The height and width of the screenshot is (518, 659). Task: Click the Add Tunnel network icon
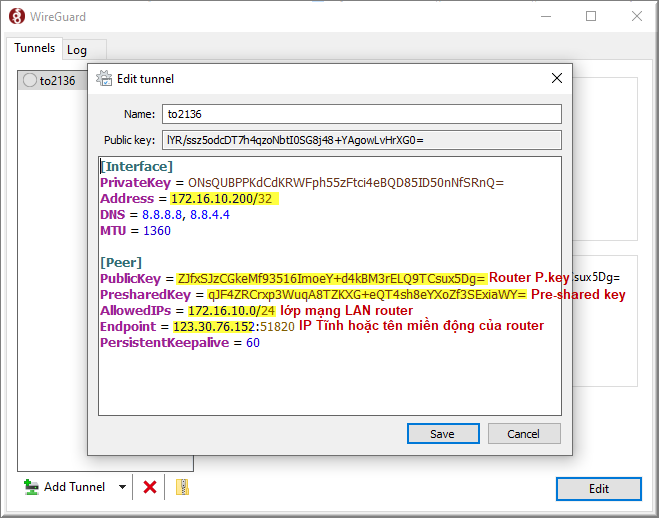pyautogui.click(x=31, y=487)
